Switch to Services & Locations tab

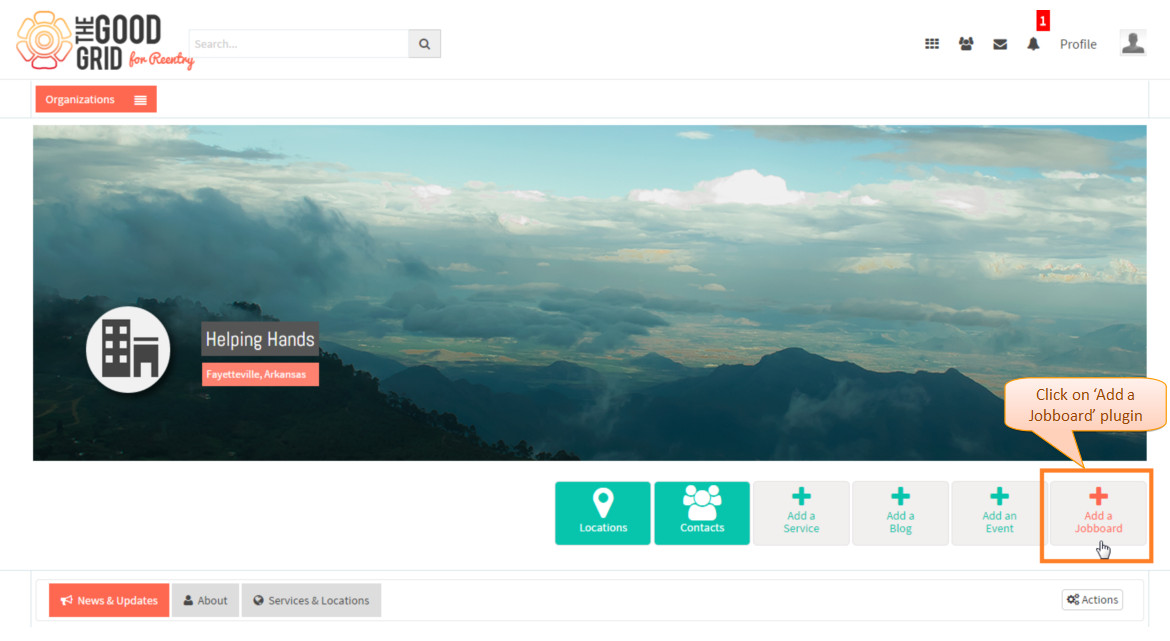pyautogui.click(x=311, y=600)
